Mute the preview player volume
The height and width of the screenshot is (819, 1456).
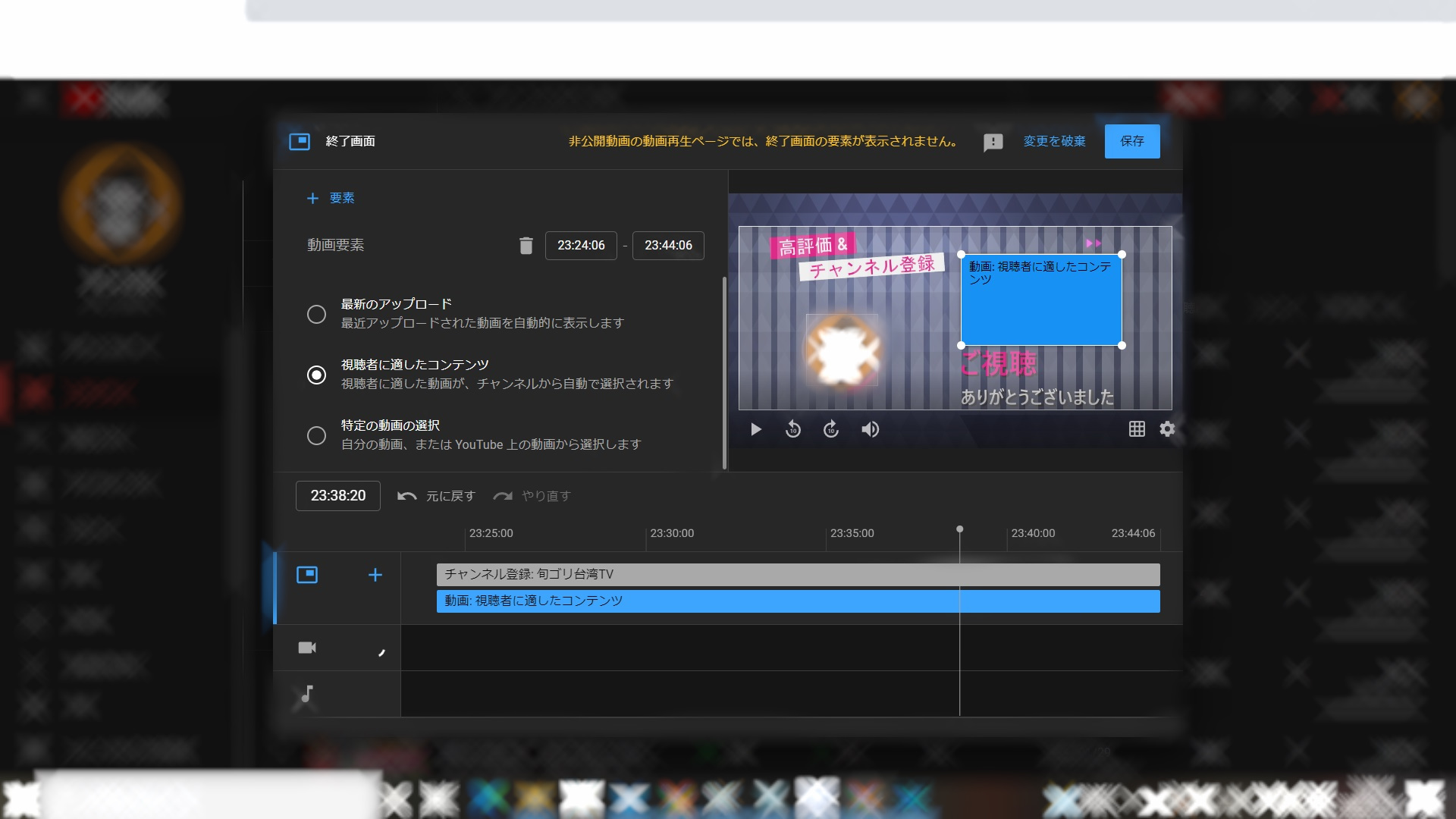(x=871, y=429)
